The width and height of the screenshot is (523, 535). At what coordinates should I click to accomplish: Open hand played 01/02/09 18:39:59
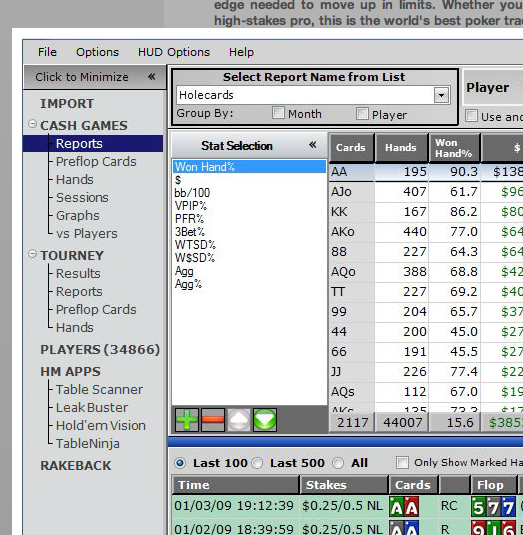[347, 527]
